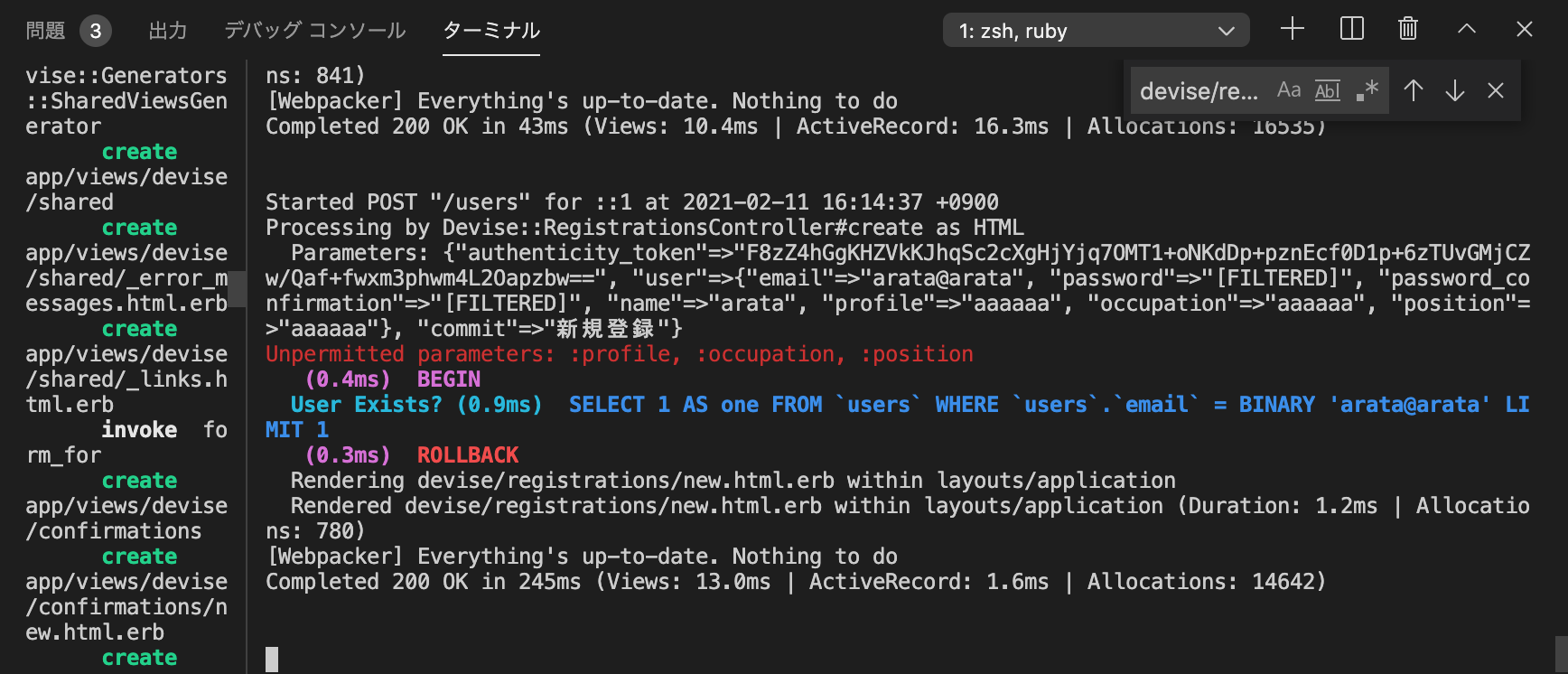The width and height of the screenshot is (1568, 674).
Task: Close the bottom panel
Action: [1525, 30]
